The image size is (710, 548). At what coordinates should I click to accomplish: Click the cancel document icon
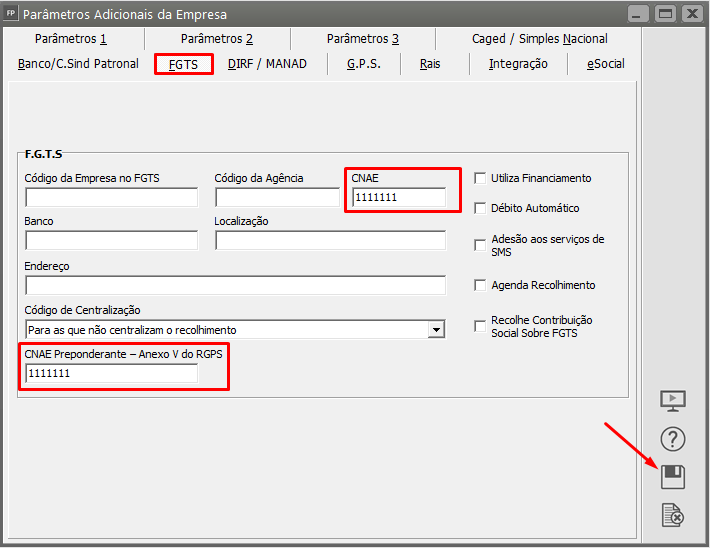[x=673, y=515]
